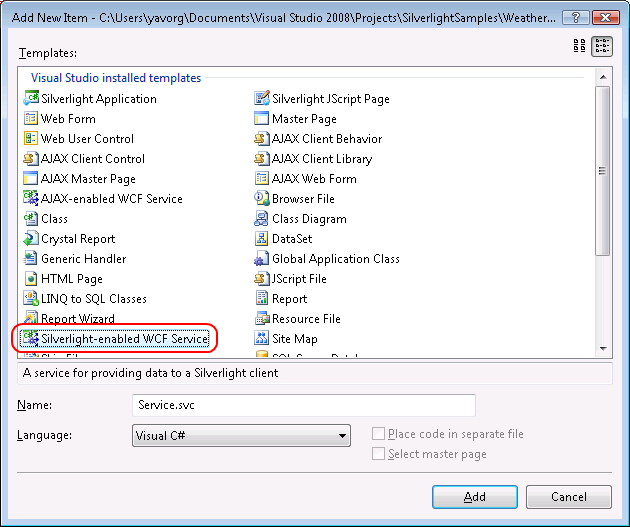Pick the Resource File icon

[x=262, y=319]
